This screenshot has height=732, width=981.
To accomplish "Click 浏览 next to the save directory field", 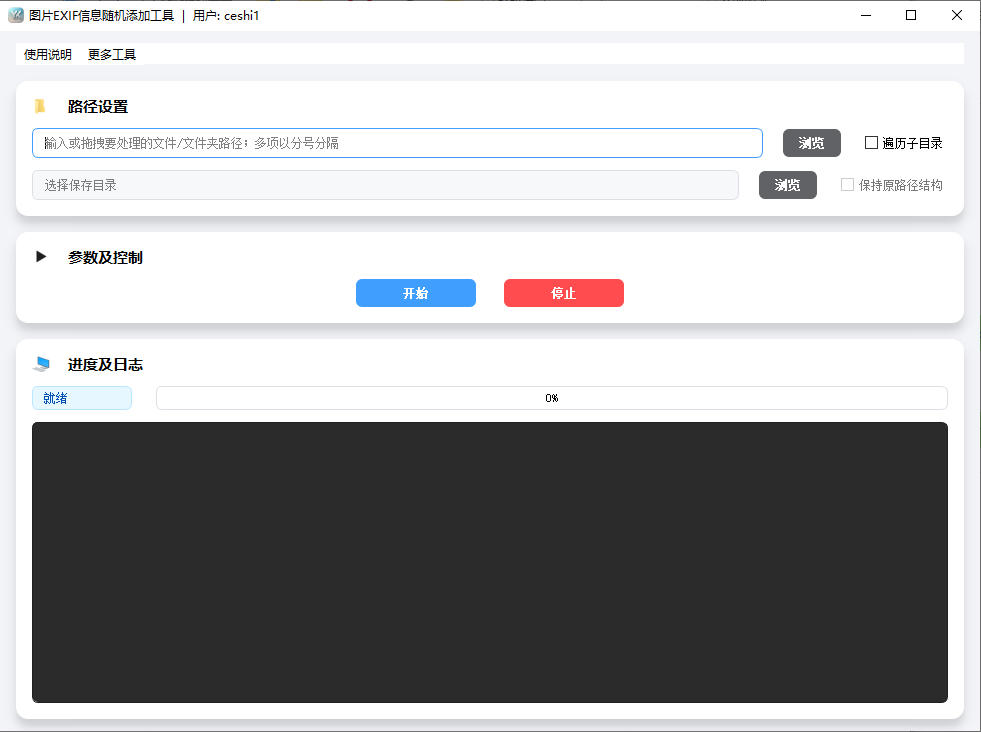I will [x=787, y=185].
